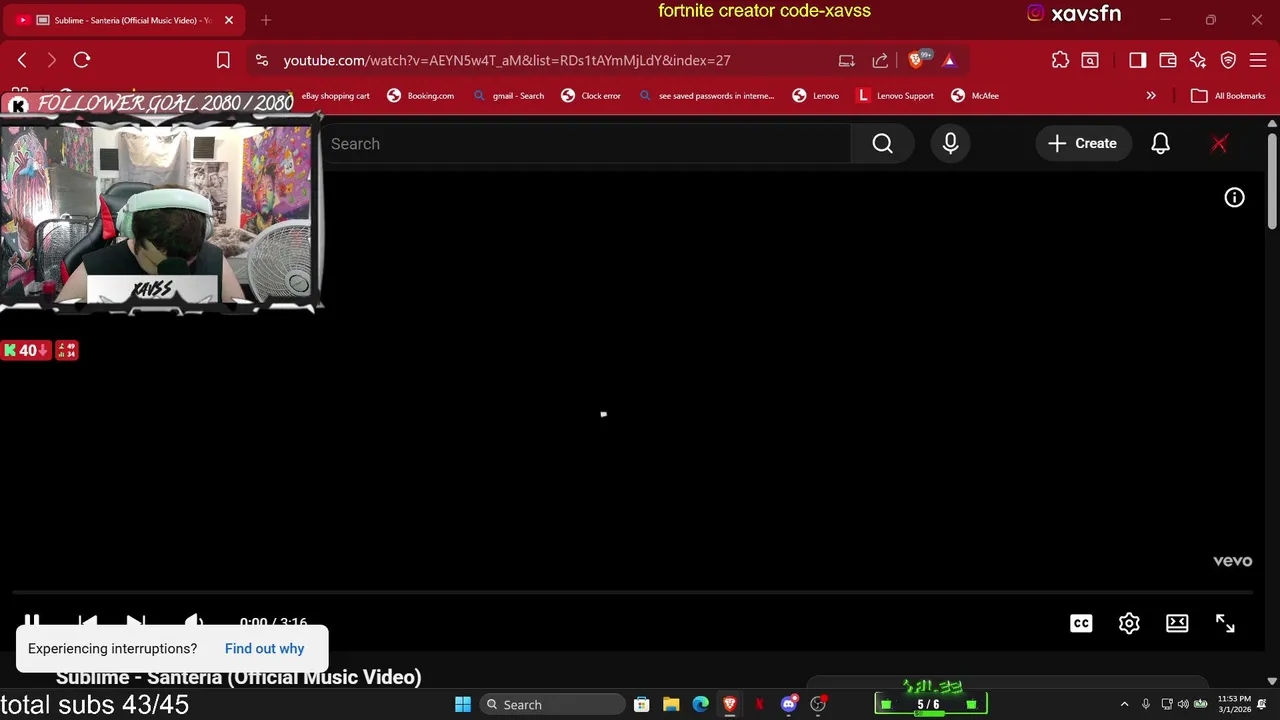The width and height of the screenshot is (1280, 720).
Task: Open Brave Shields lion icon
Action: [916, 60]
